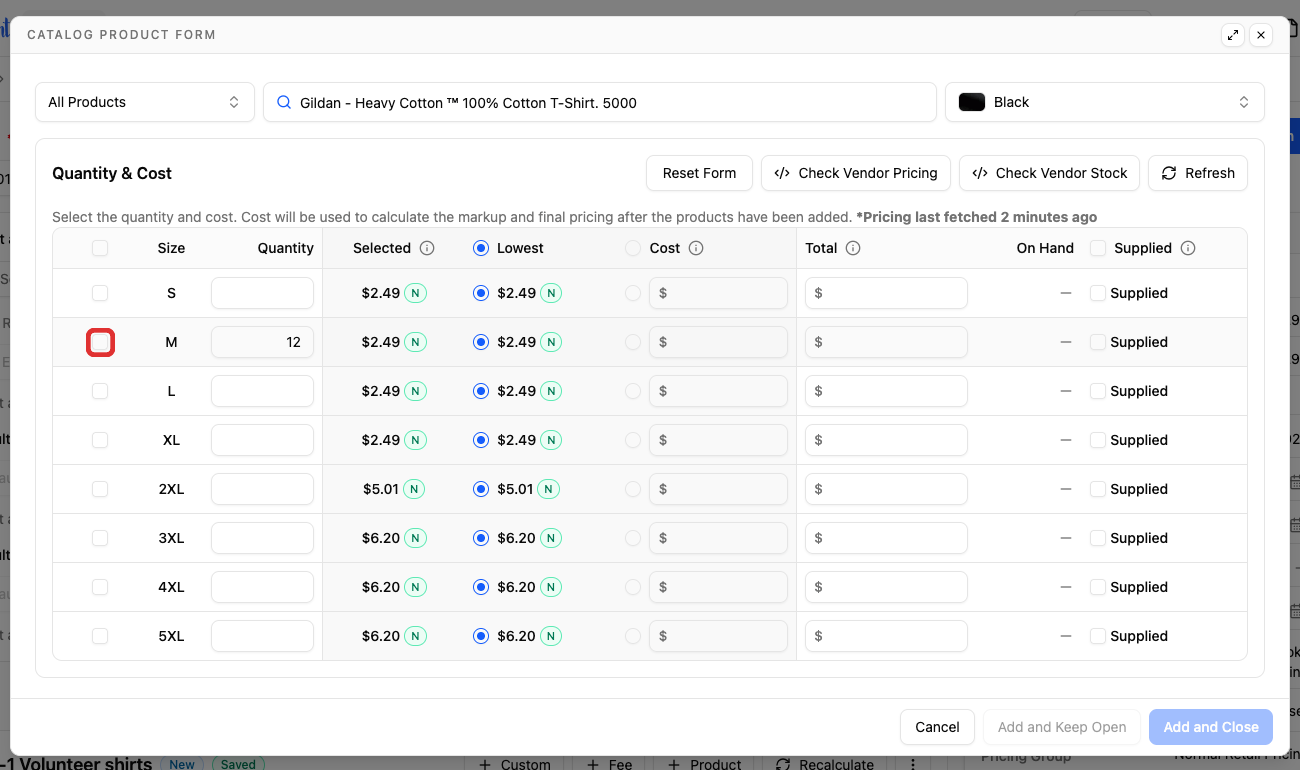Screen dimensions: 1300x770
Task: Click the search magnifier icon
Action: [284, 102]
